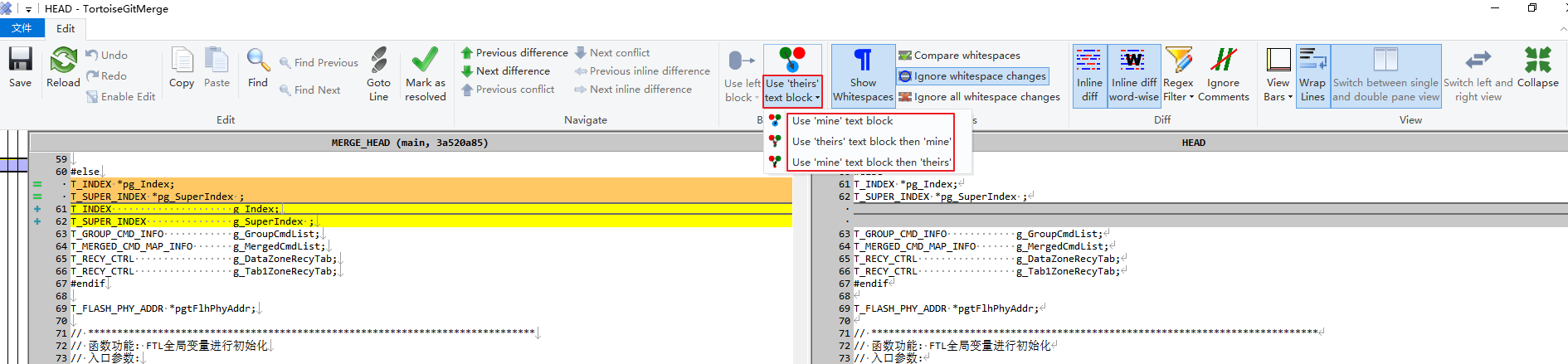The image size is (1568, 364).
Task: Open the 文件 file tab
Action: (22, 28)
